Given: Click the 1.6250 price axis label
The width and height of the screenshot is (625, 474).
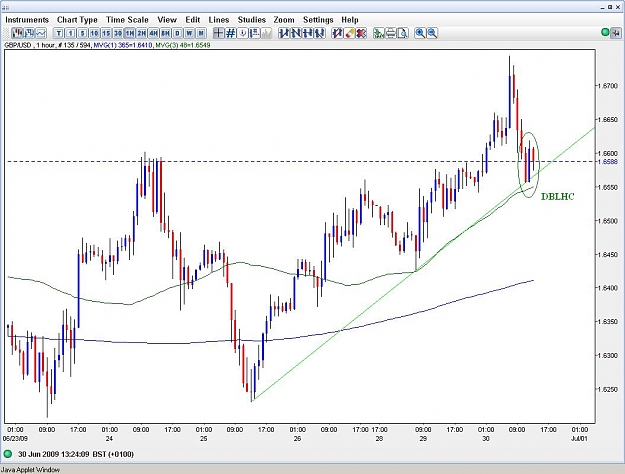Looking at the screenshot, I should 607,389.
